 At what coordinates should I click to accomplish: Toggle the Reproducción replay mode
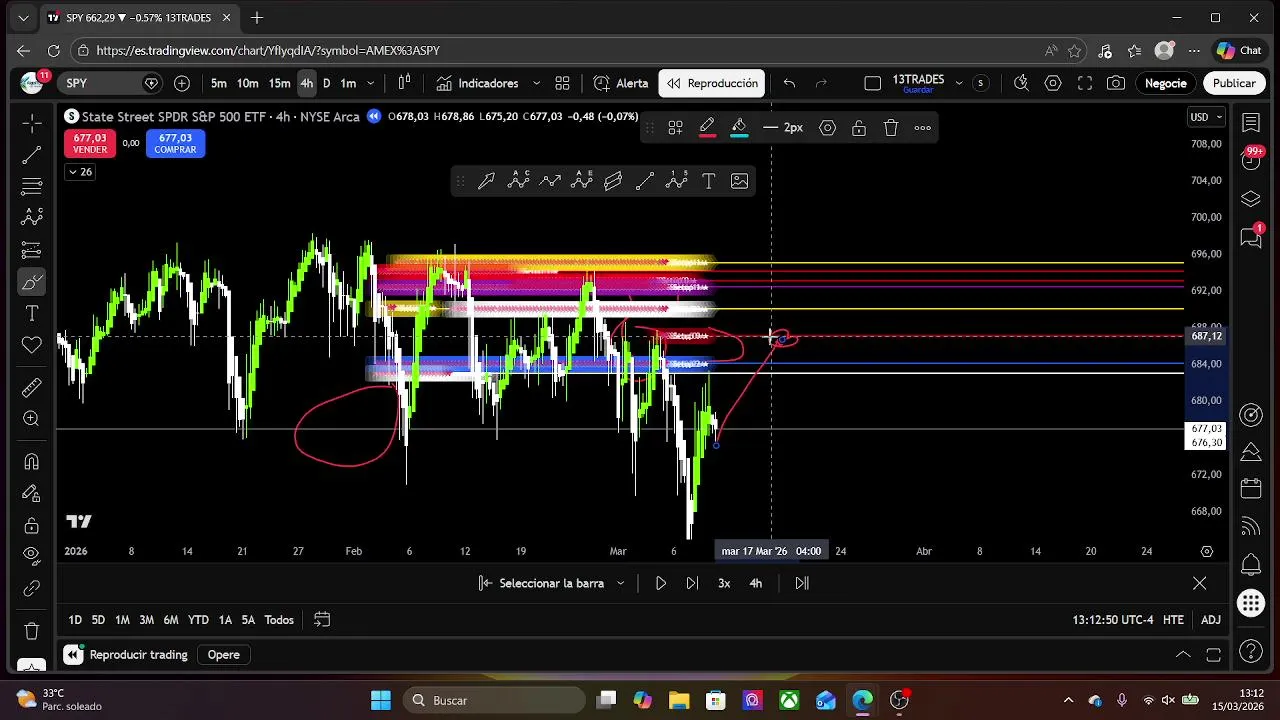point(712,83)
